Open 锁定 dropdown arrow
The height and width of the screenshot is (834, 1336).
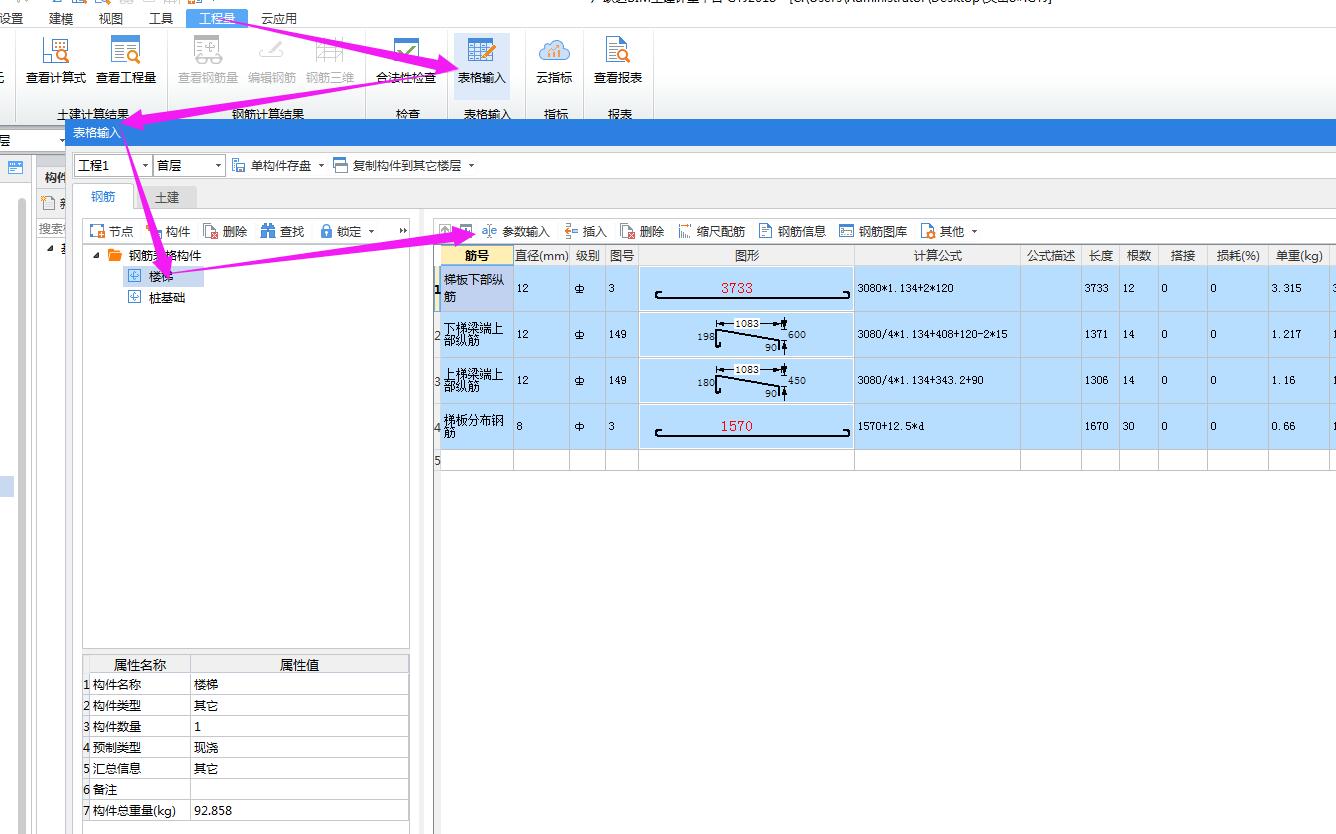371,231
